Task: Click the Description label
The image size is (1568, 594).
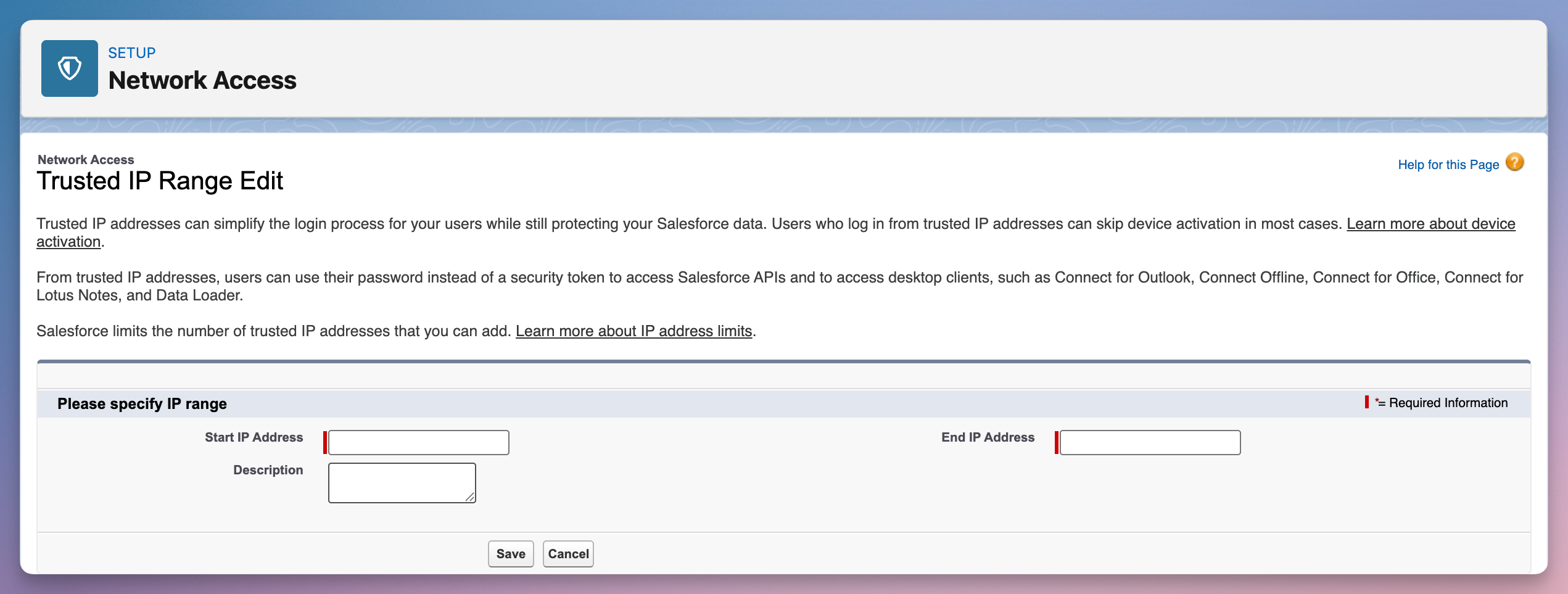Action: pos(268,470)
